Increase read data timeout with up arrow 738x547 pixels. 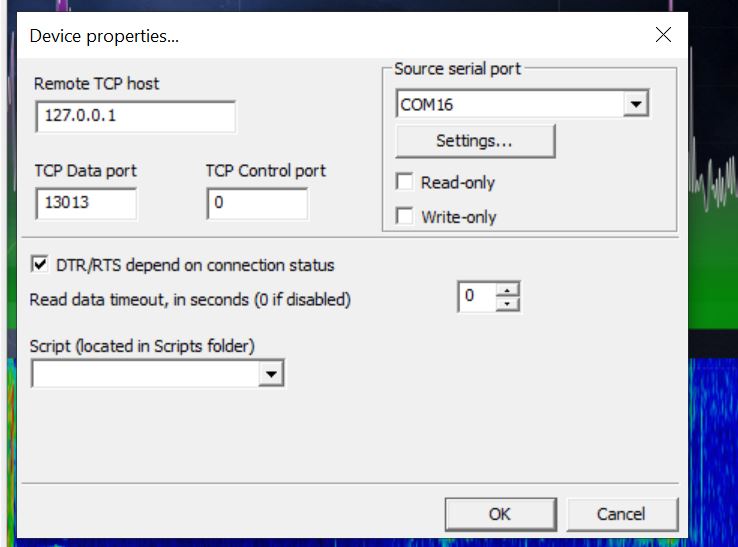[x=507, y=290]
